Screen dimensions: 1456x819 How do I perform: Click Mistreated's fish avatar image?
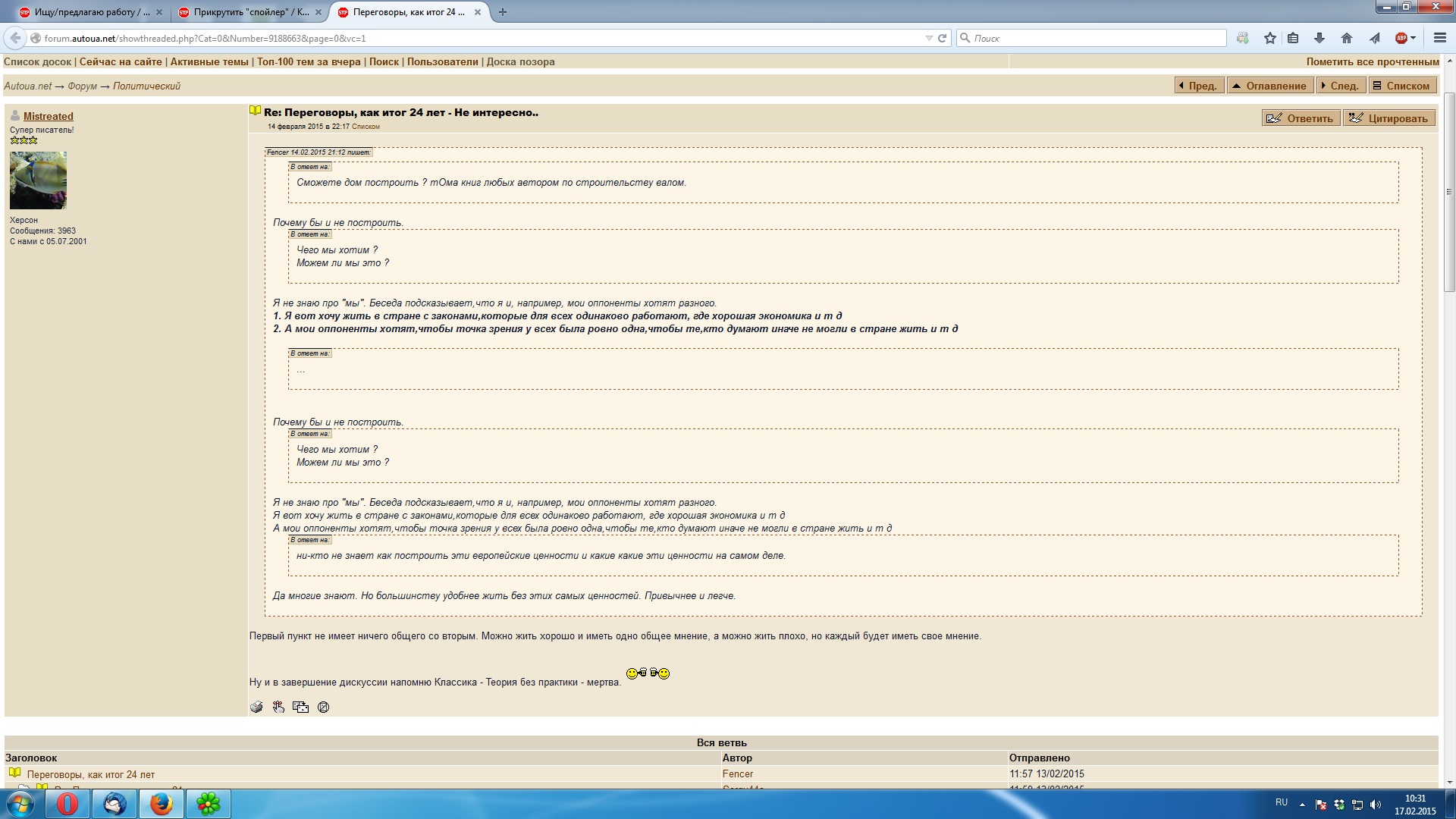(x=38, y=180)
